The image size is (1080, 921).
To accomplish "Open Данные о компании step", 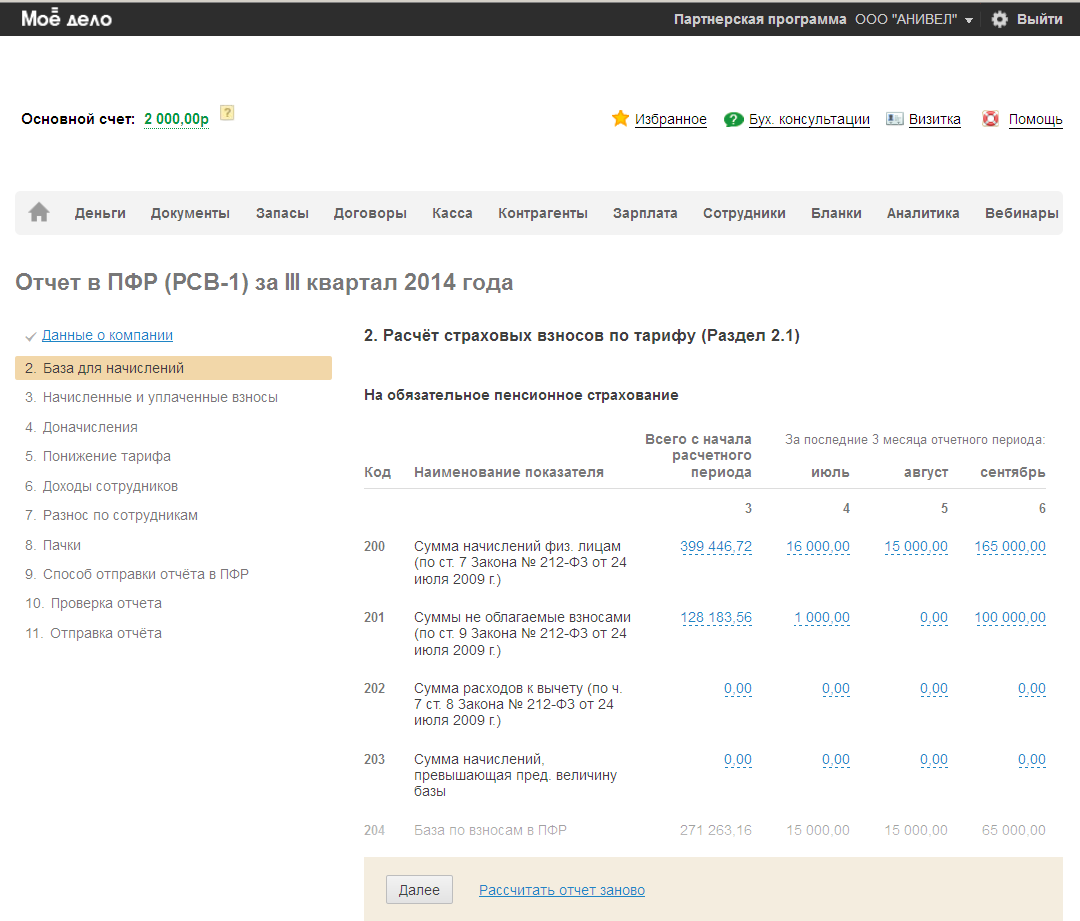I will coord(107,336).
